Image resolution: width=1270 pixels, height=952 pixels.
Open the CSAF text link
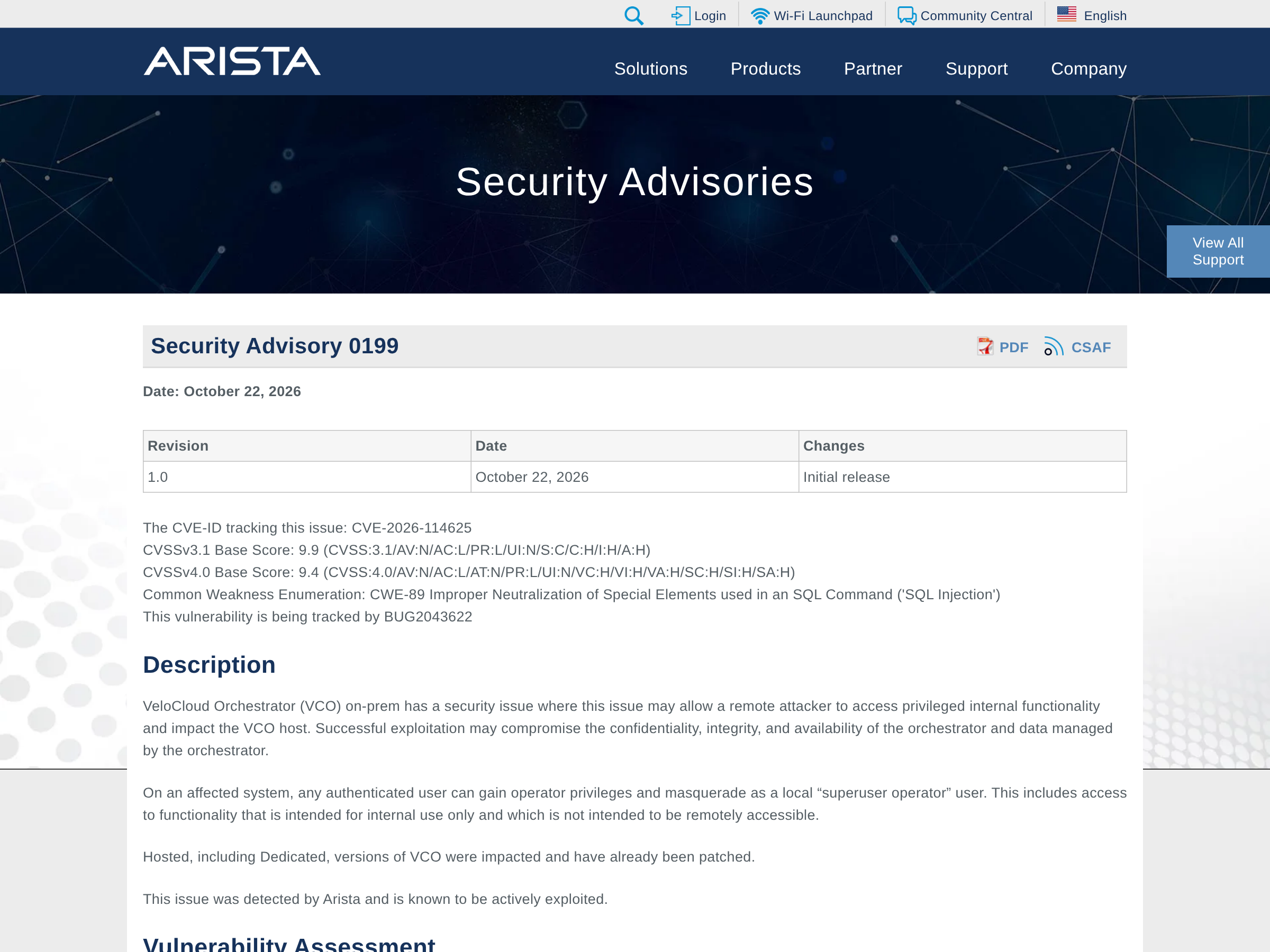pyautogui.click(x=1091, y=347)
